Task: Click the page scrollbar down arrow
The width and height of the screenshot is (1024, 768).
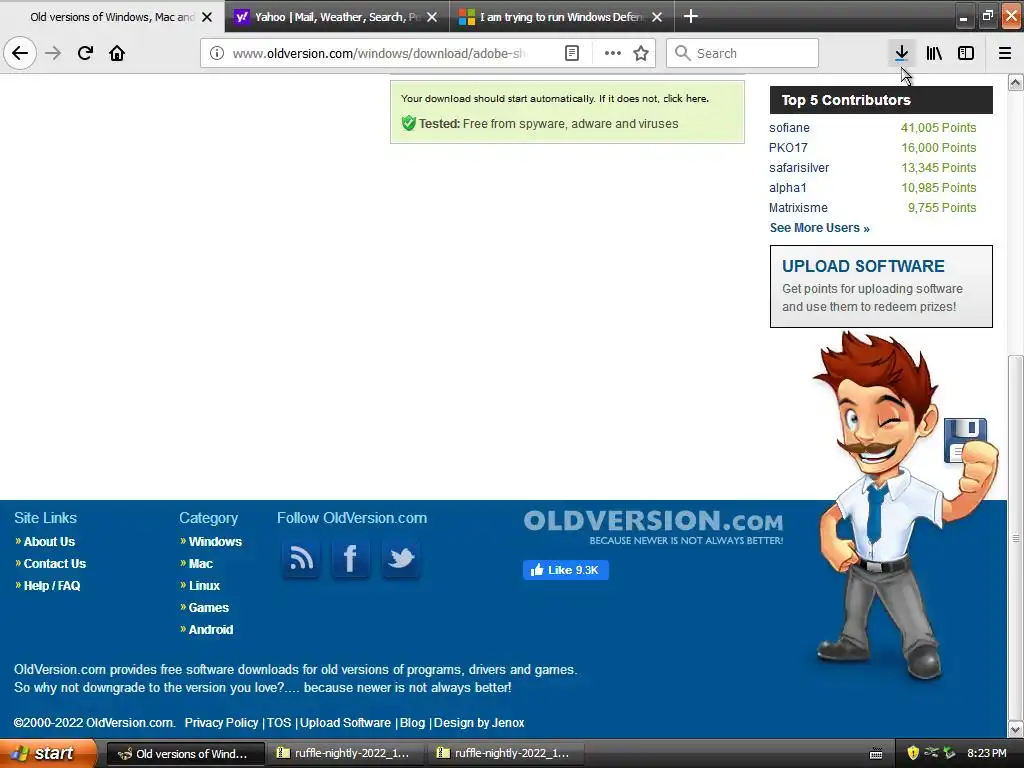Action: tap(1015, 729)
